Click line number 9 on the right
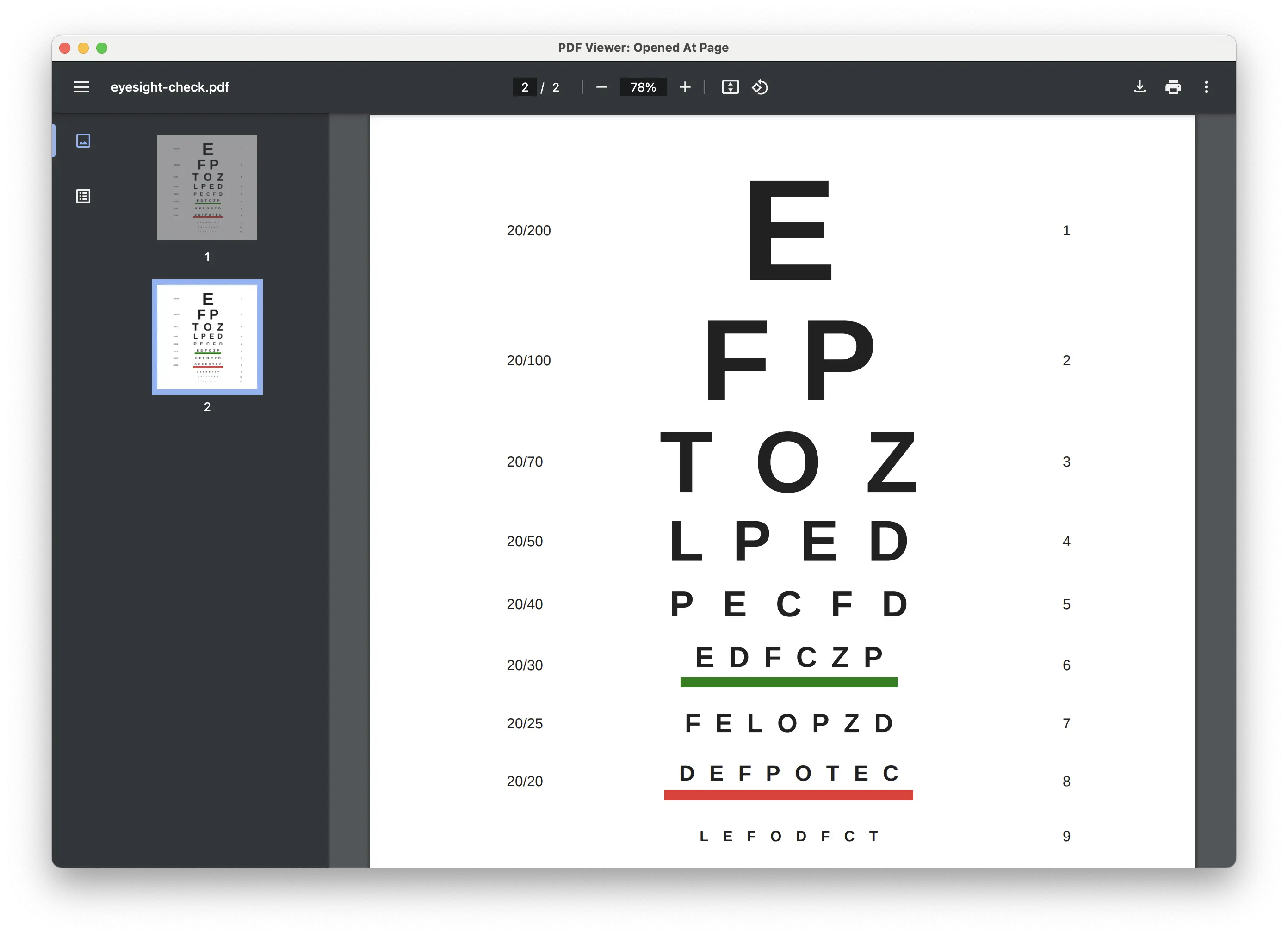This screenshot has height=936, width=1288. (1066, 836)
